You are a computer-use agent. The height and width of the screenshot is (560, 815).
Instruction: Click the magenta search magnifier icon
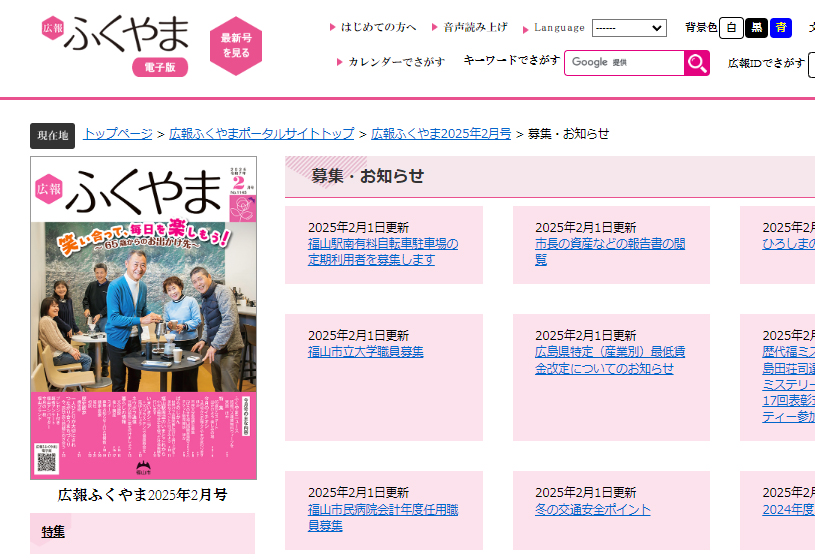click(696, 63)
